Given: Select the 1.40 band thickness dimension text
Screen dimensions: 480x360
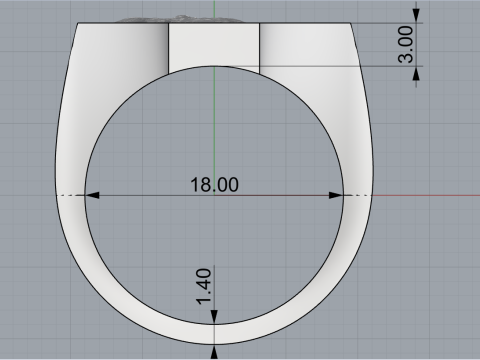Looking at the screenshot, I should 204,287.
